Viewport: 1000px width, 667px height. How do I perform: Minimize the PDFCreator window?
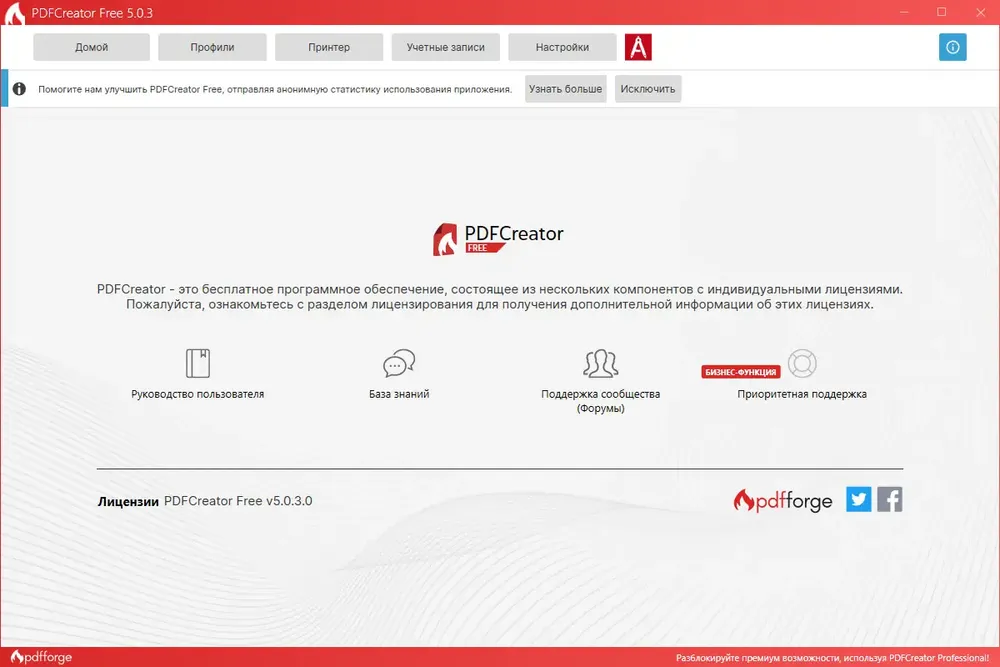click(x=904, y=12)
